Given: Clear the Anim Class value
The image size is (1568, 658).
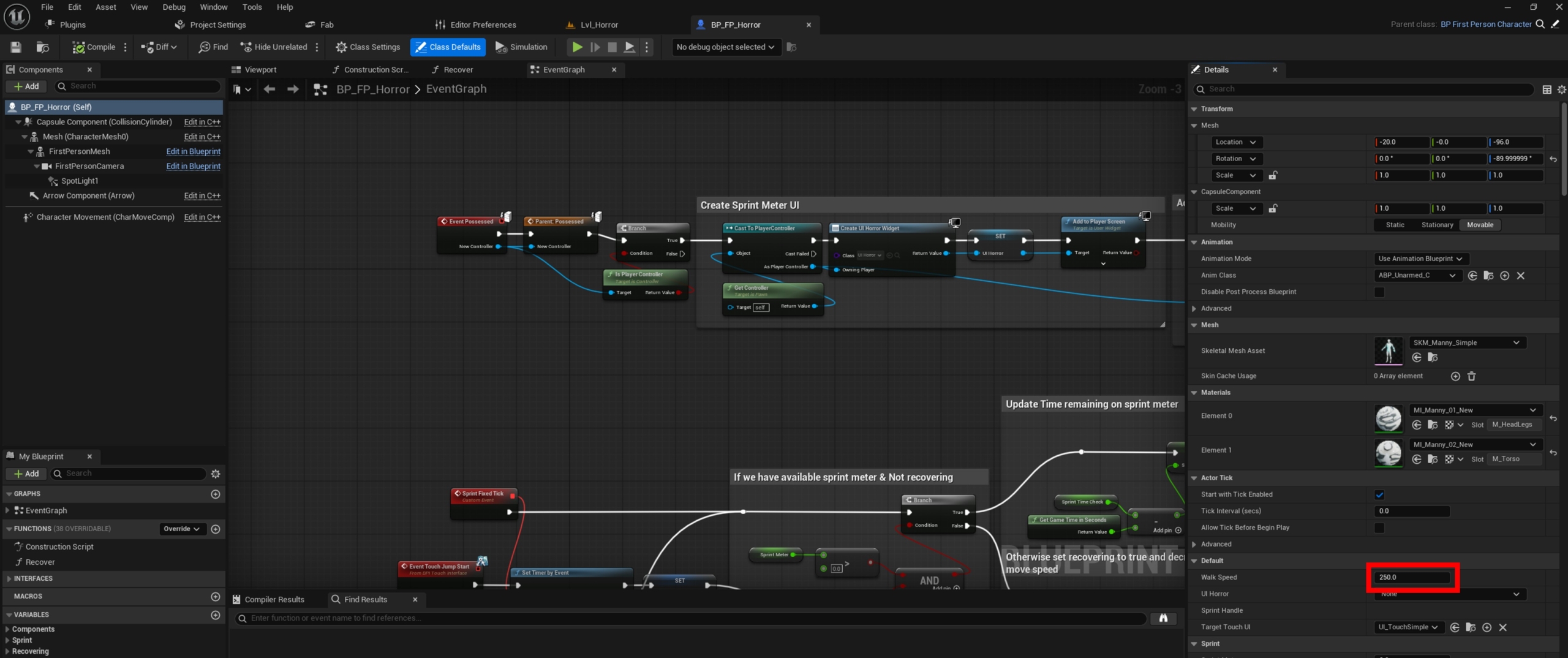Looking at the screenshot, I should (1521, 276).
